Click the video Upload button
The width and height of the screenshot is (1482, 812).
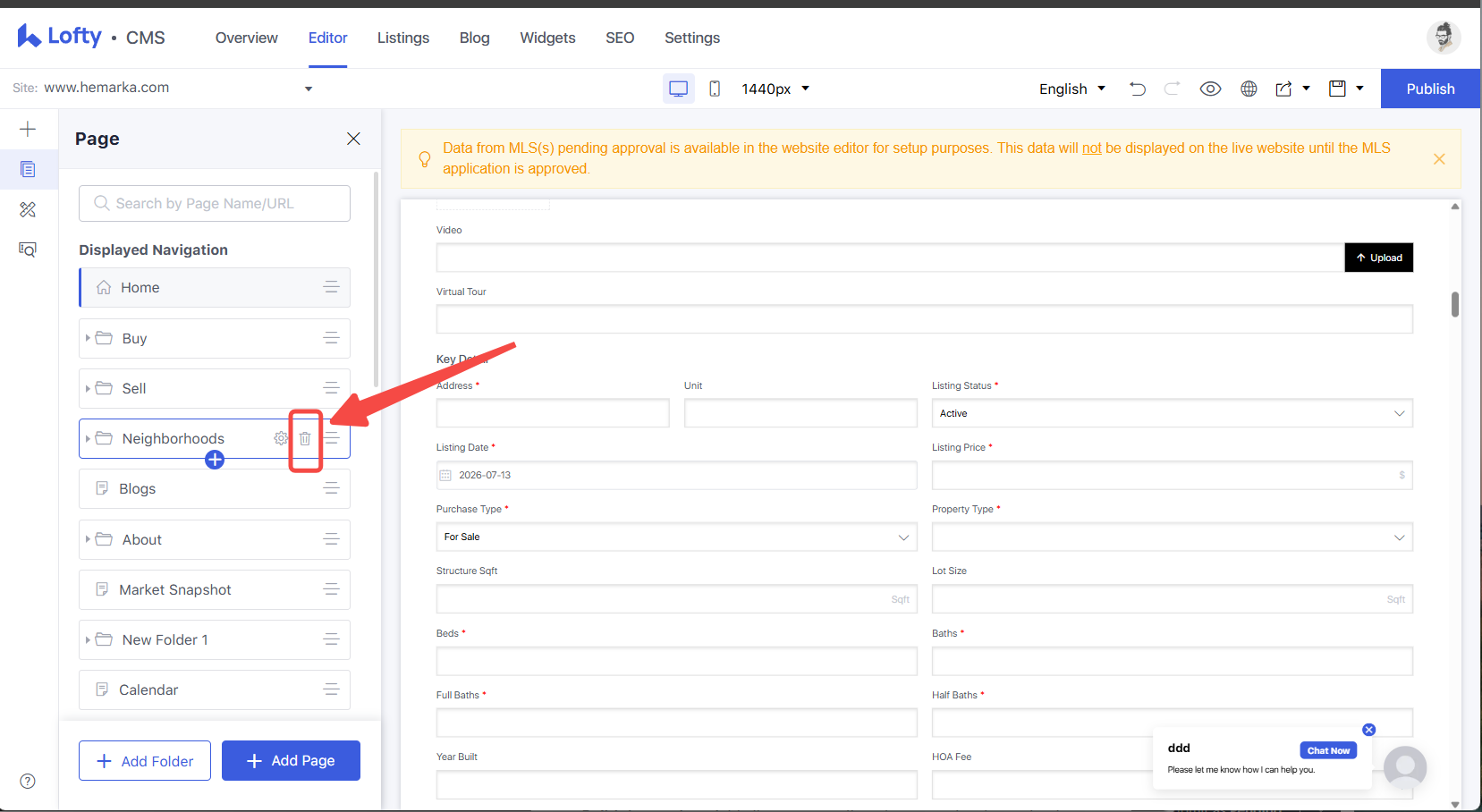coord(1378,258)
